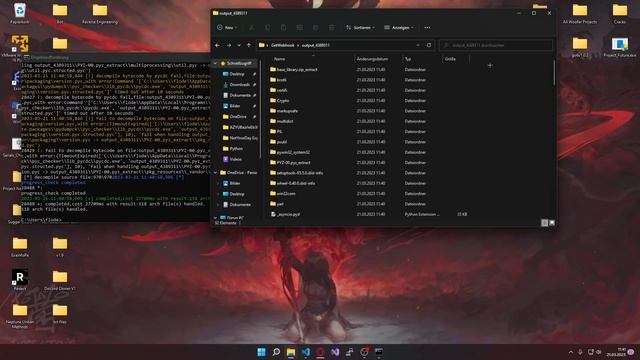The height and width of the screenshot is (360, 640).
Task: Open Reverse Engineering desktop folder
Action: (x=100, y=13)
